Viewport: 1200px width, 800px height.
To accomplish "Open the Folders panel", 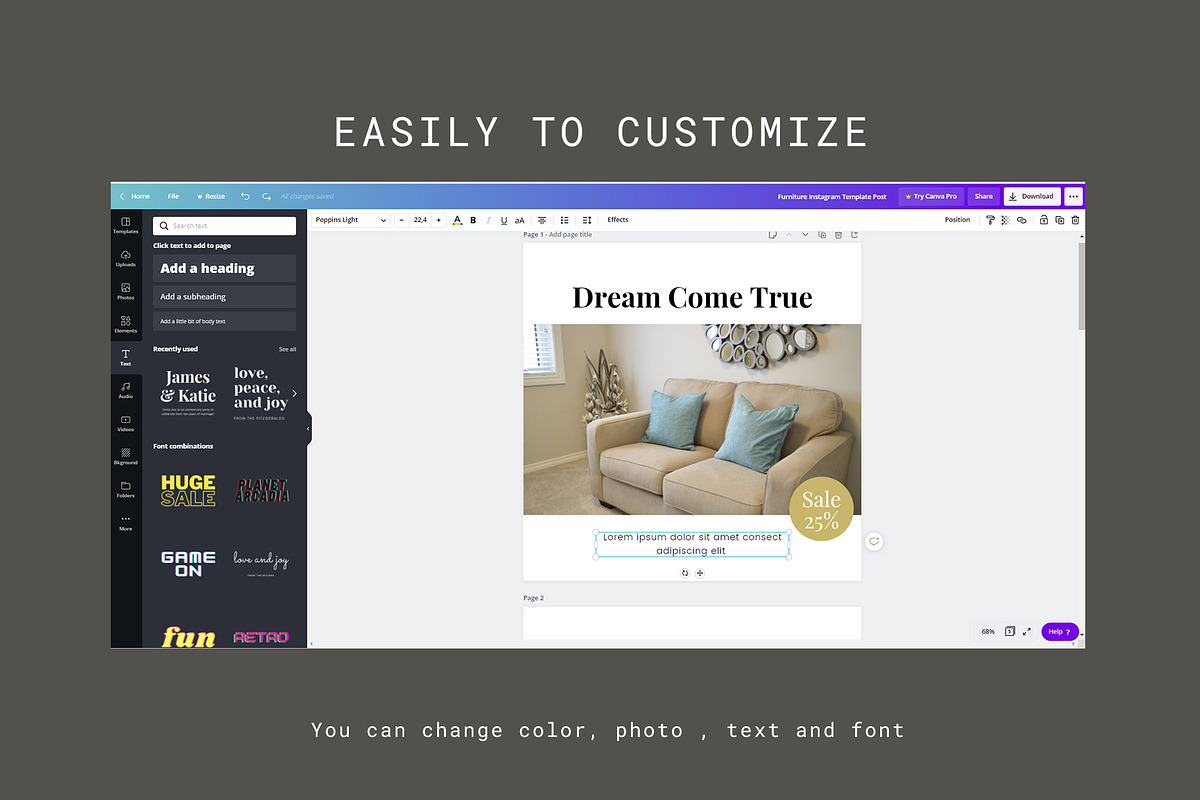I will click(x=126, y=489).
